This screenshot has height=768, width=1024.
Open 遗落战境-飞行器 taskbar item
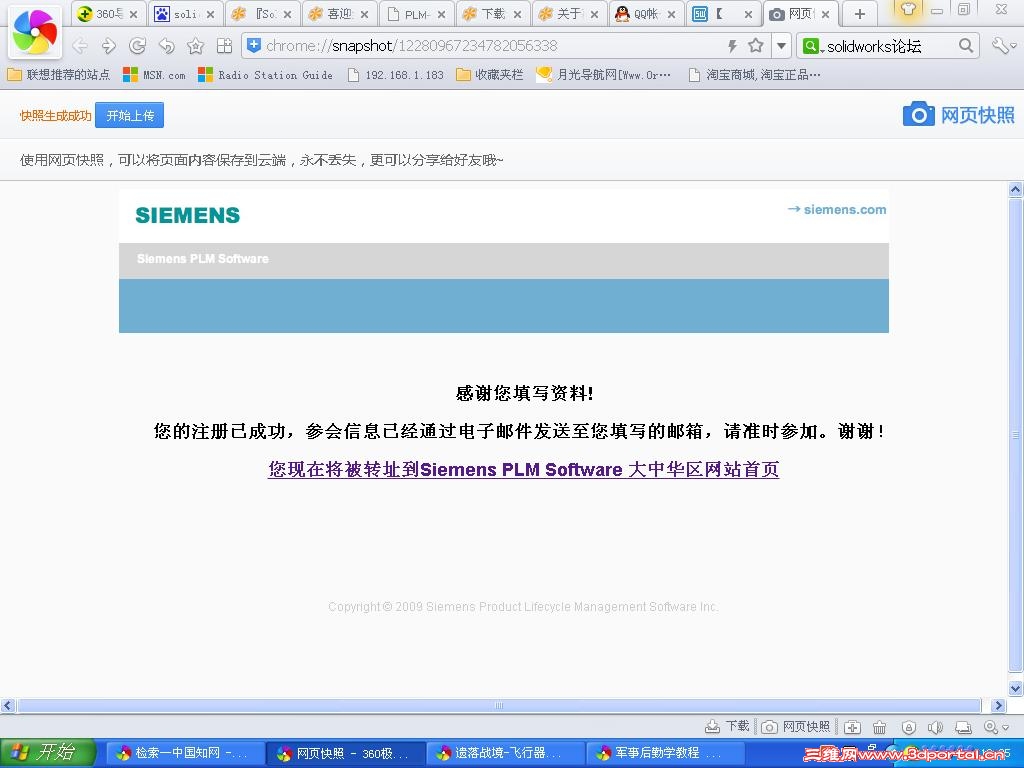(505, 753)
